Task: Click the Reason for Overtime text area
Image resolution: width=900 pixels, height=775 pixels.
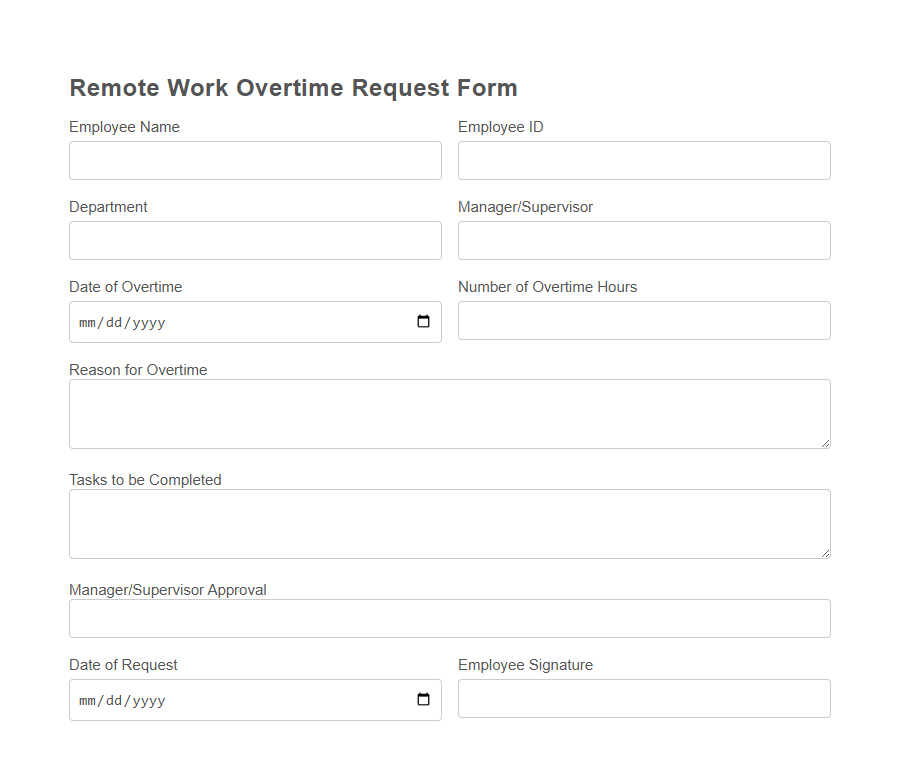Action: click(449, 413)
